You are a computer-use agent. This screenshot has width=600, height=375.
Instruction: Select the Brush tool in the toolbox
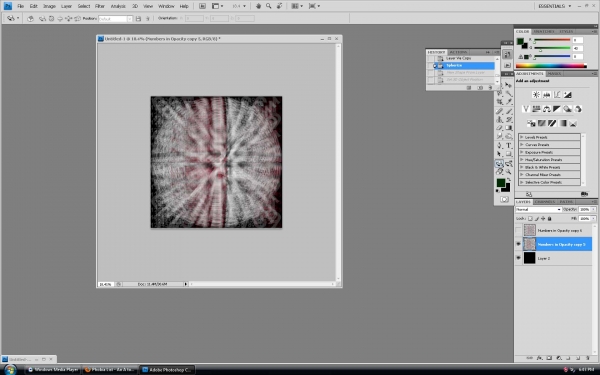[x=509, y=111]
